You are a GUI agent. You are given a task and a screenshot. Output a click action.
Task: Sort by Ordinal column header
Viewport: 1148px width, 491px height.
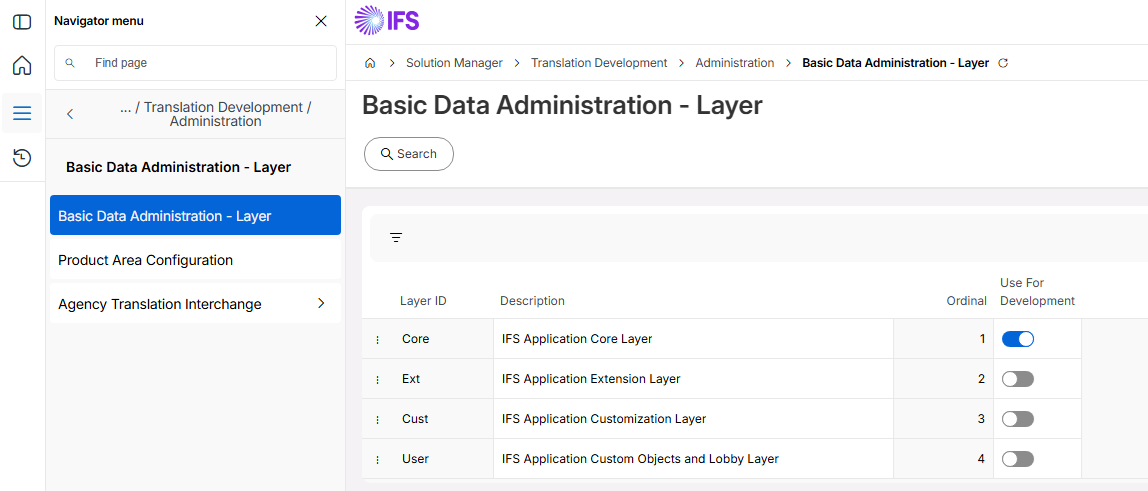pyautogui.click(x=966, y=301)
